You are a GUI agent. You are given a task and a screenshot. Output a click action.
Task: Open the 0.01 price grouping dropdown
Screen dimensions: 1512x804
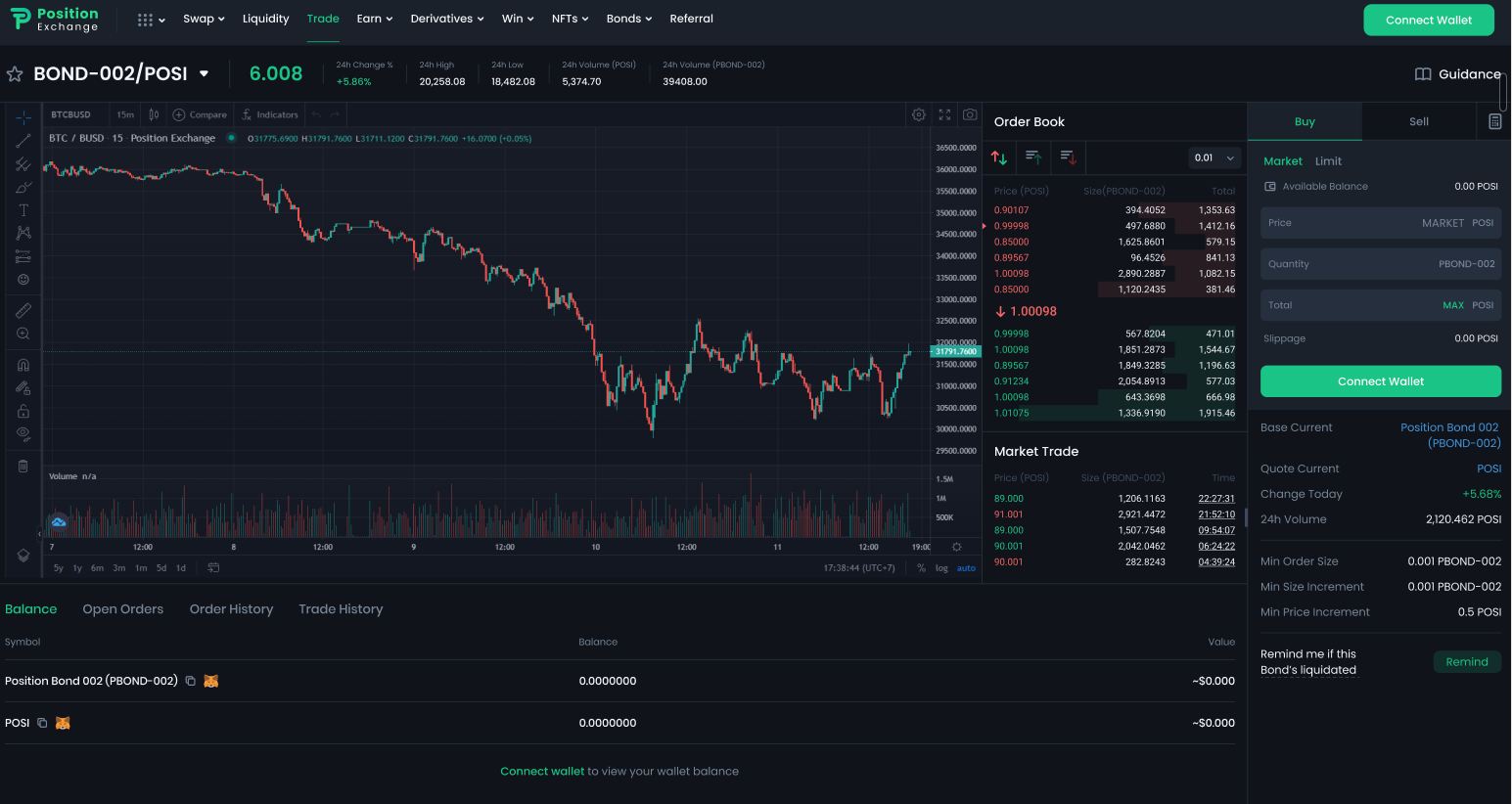coord(1215,157)
